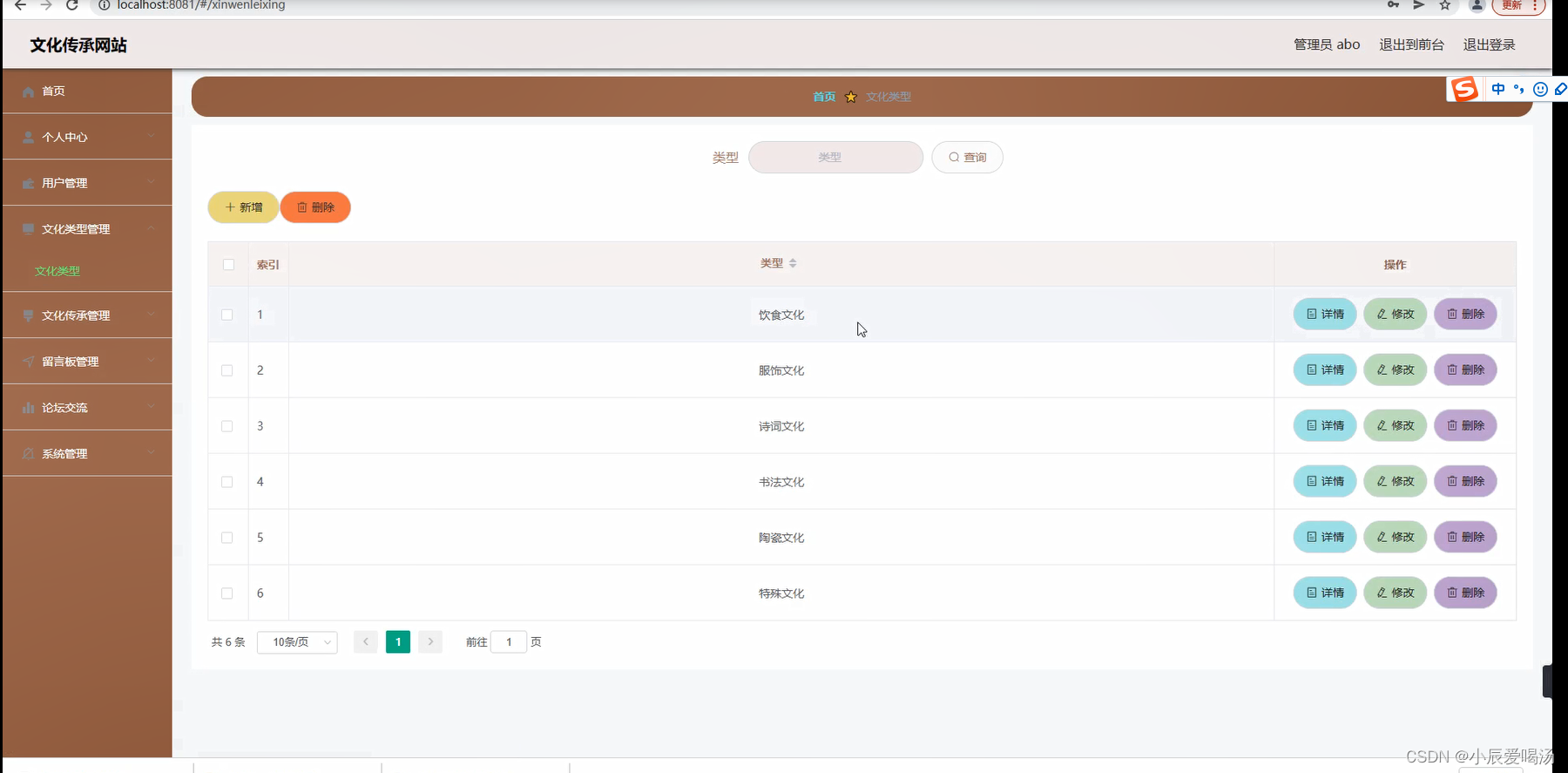Image resolution: width=1568 pixels, height=773 pixels.
Task: Expand the 系统管理 menu chevron
Action: tap(152, 453)
